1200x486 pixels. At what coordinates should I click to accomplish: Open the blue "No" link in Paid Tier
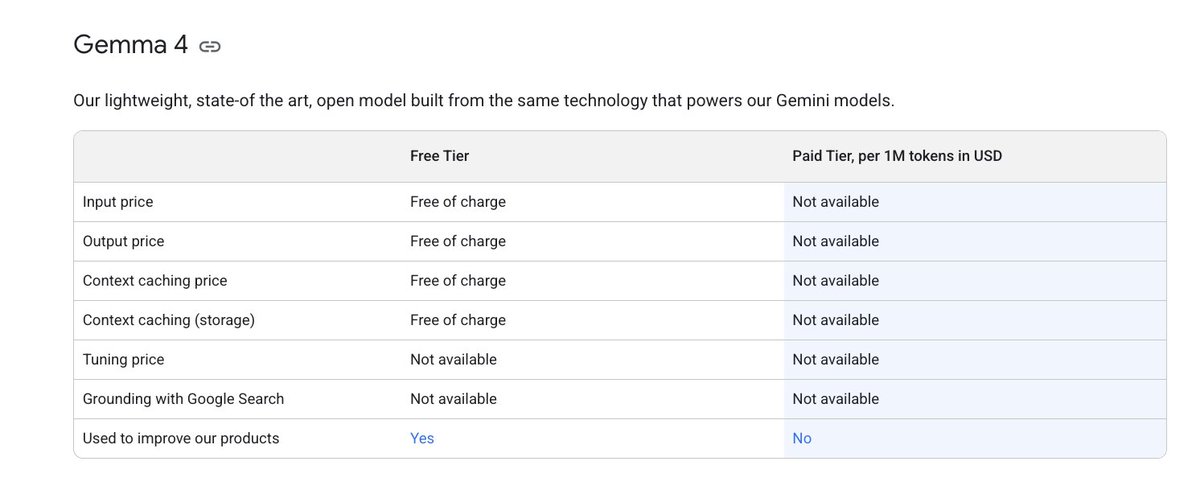802,438
